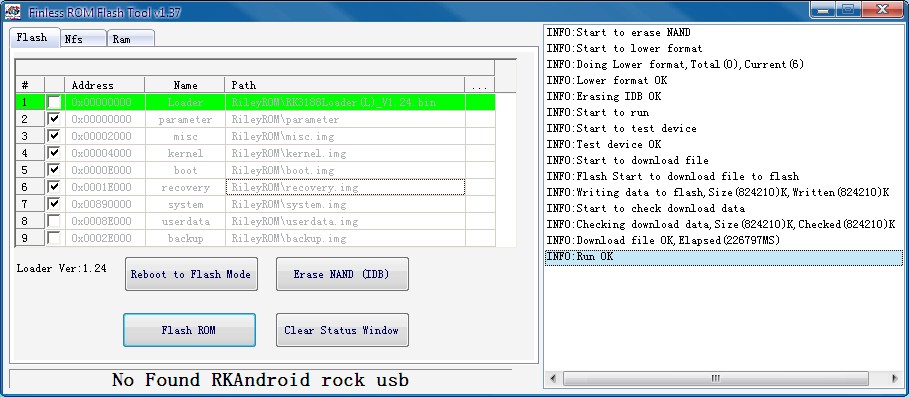Open the Ram tab
Viewport: 909px width, 397px height.
(x=131, y=39)
